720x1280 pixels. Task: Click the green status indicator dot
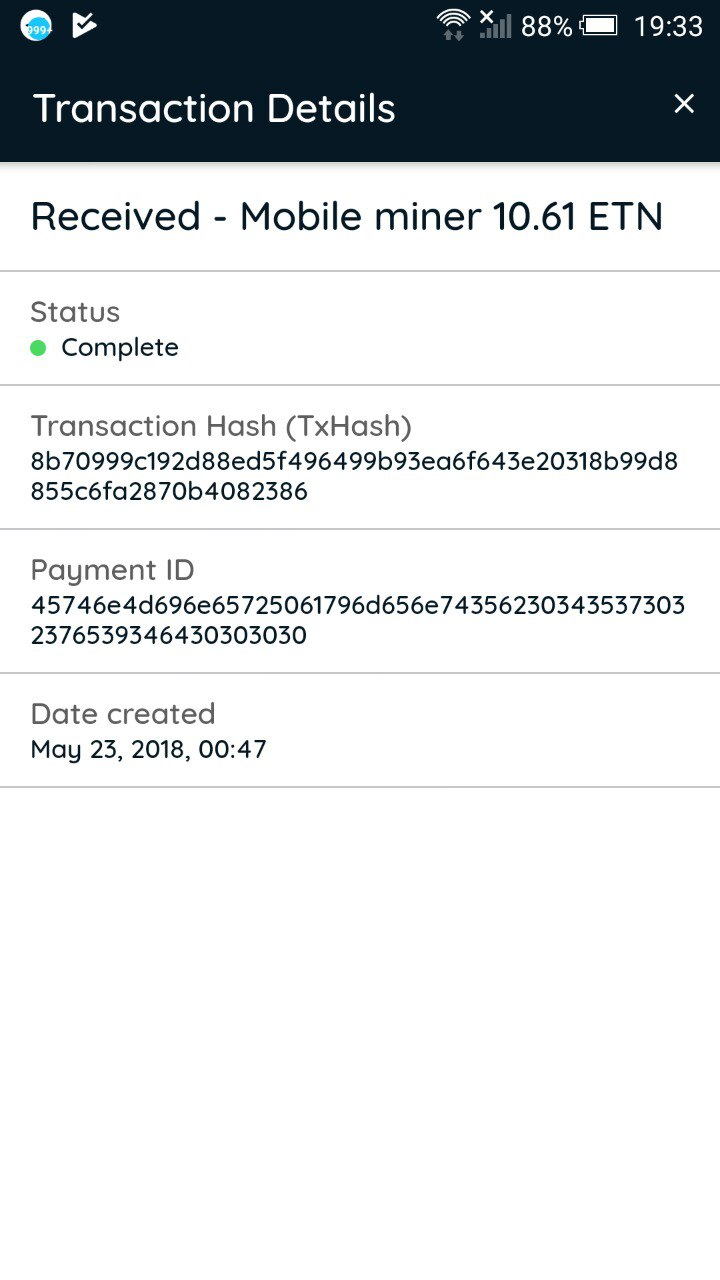[x=38, y=348]
